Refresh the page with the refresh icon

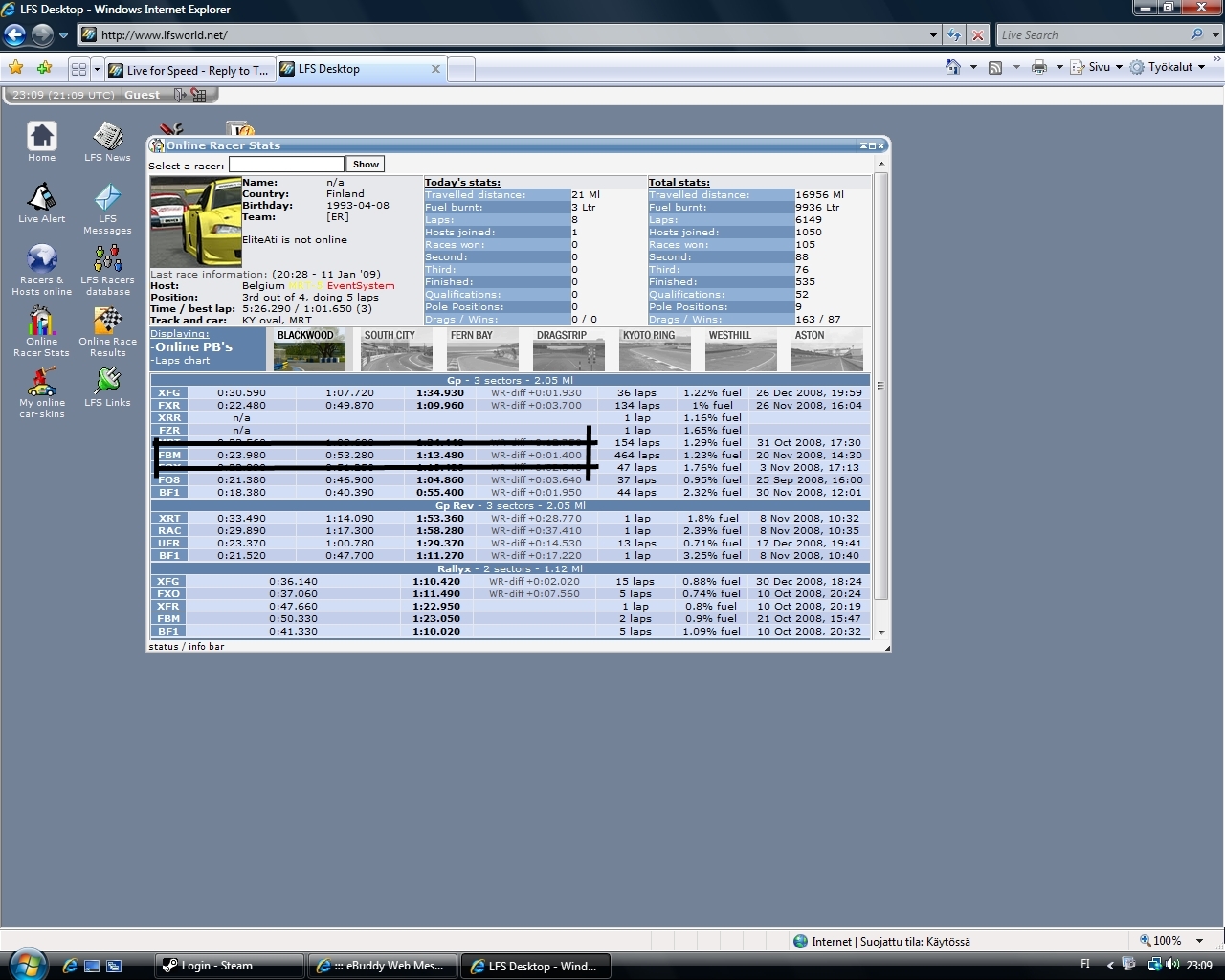[954, 35]
